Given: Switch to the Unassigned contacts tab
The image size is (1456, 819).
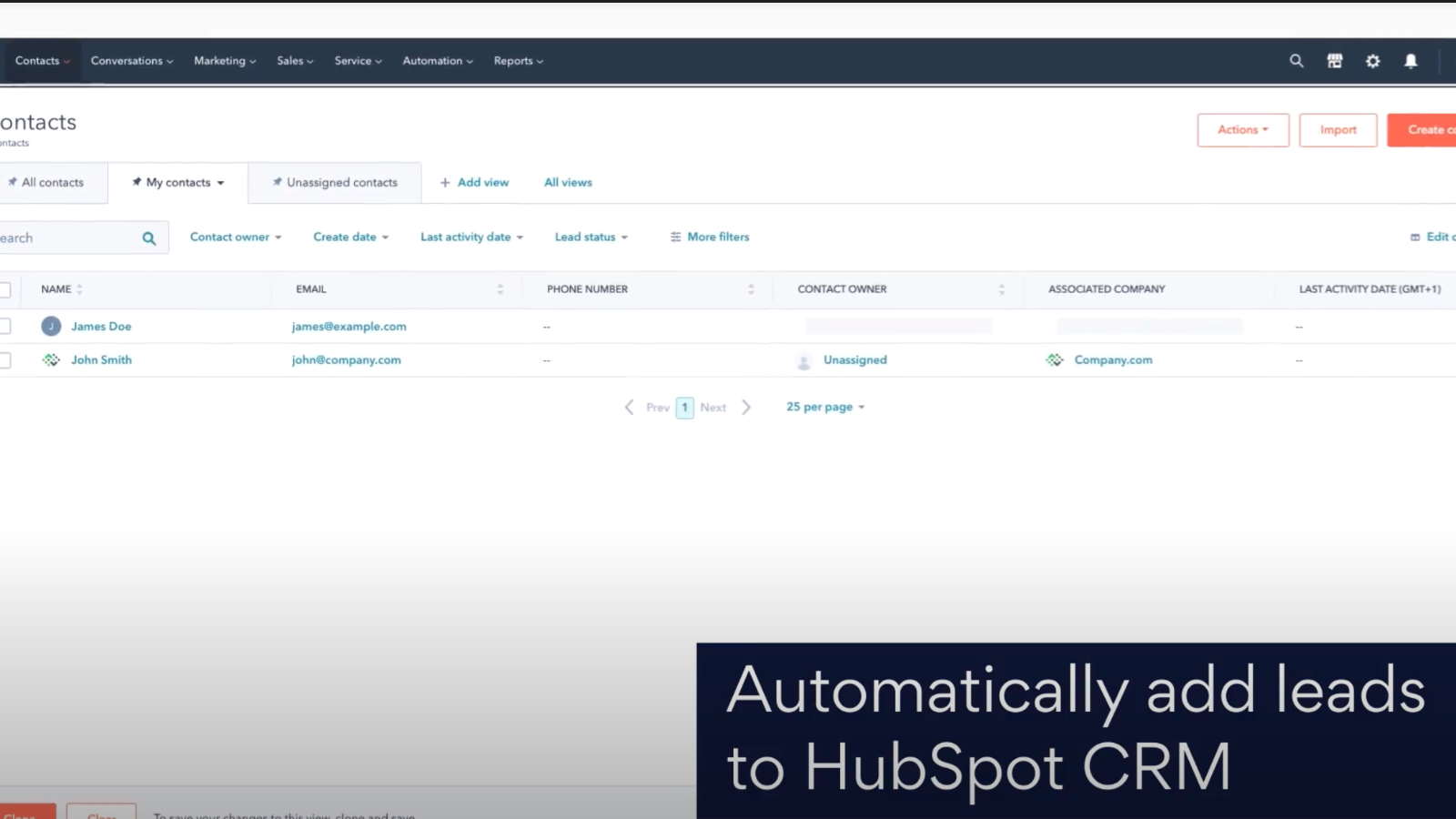Looking at the screenshot, I should click(340, 182).
